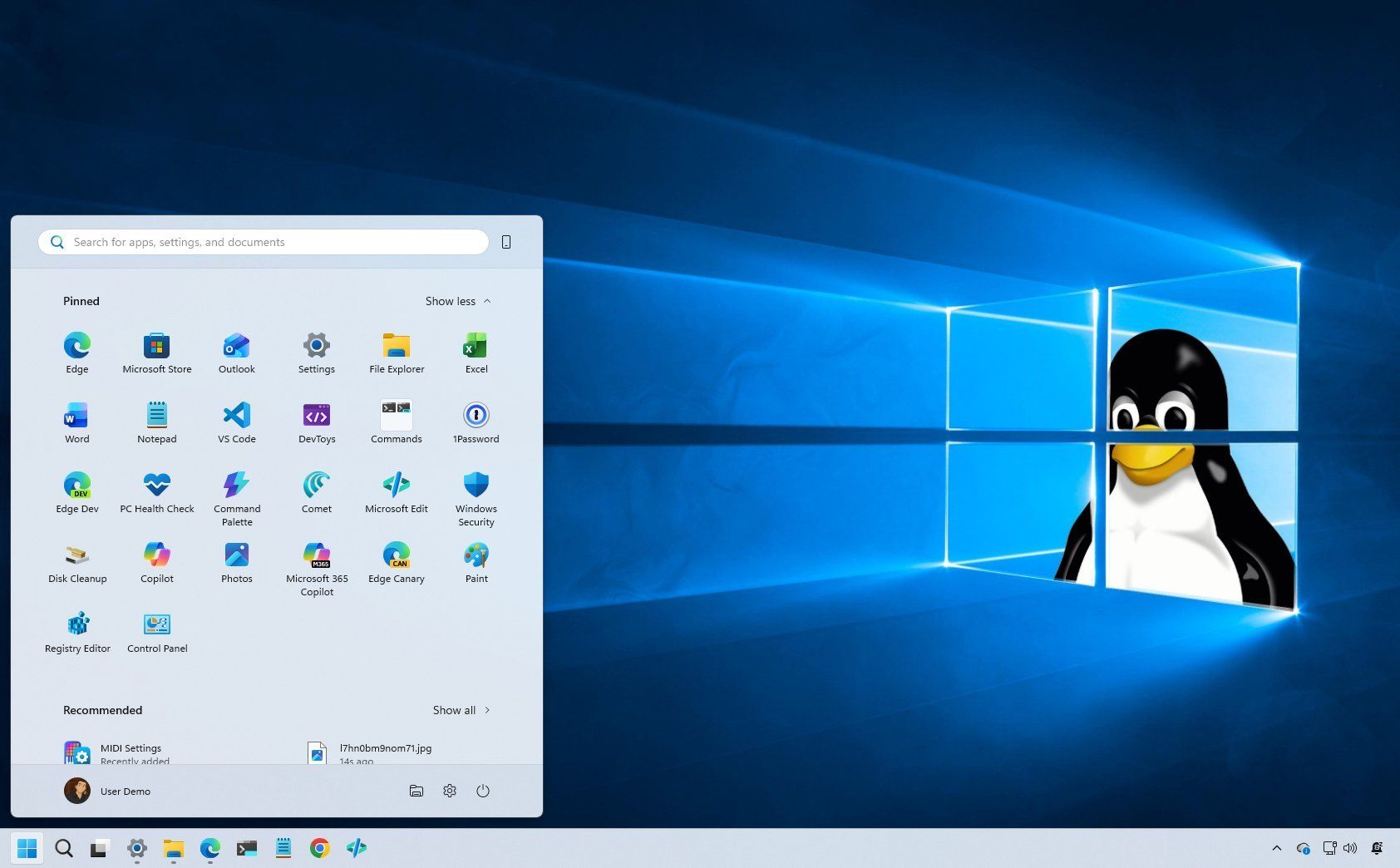Expand hidden system tray icons
This screenshot has height=868, width=1400.
[x=1277, y=848]
